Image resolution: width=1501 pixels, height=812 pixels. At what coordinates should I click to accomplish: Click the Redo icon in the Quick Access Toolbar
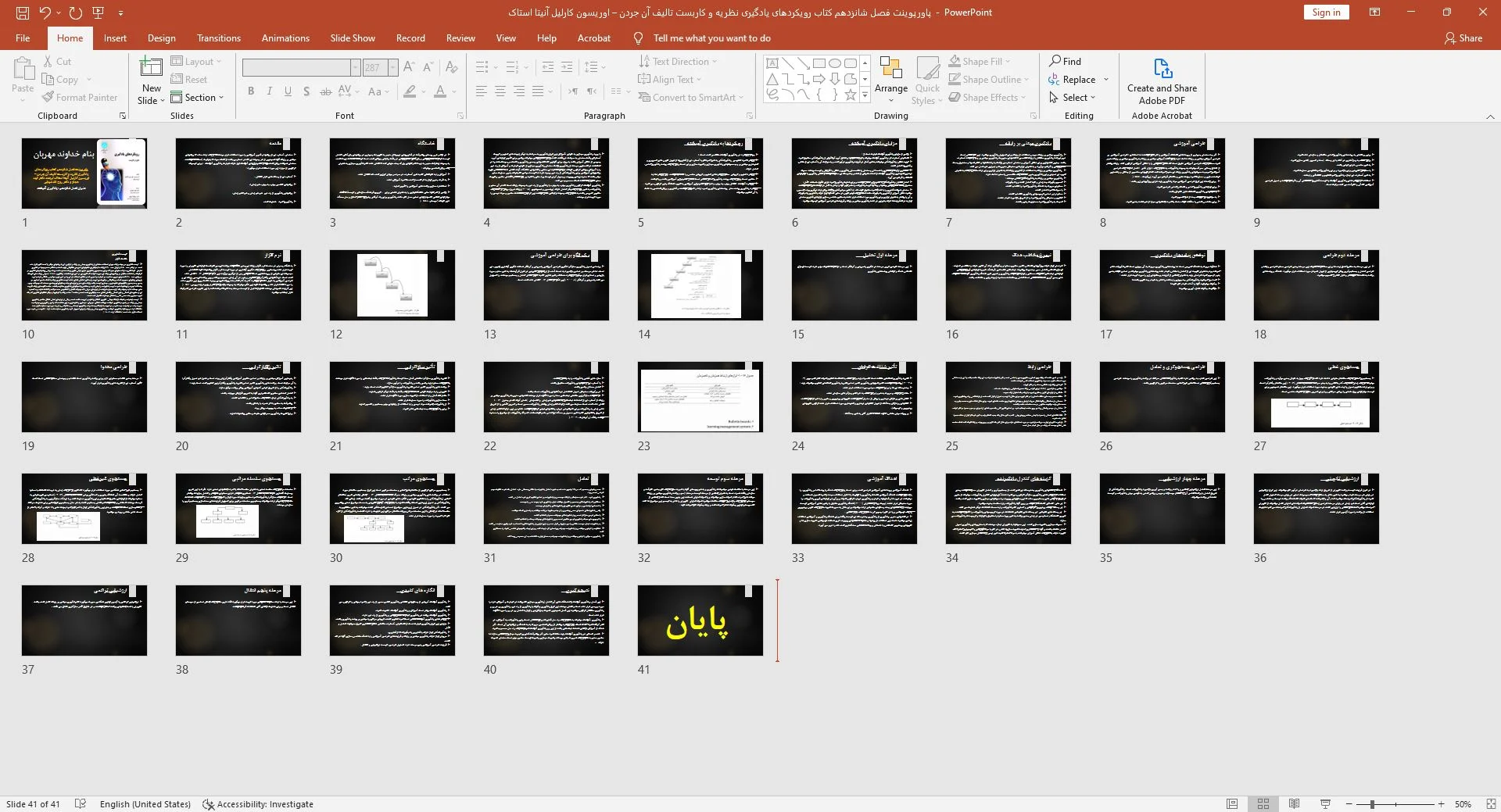pos(76,13)
